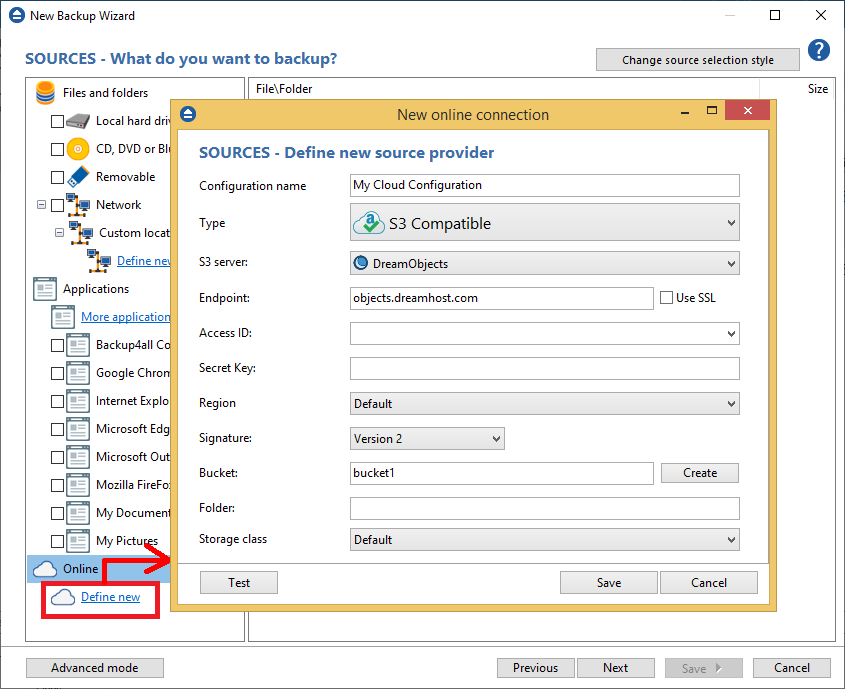This screenshot has width=845, height=689.
Task: Click the Local hard drive icon
Action: click(78, 121)
